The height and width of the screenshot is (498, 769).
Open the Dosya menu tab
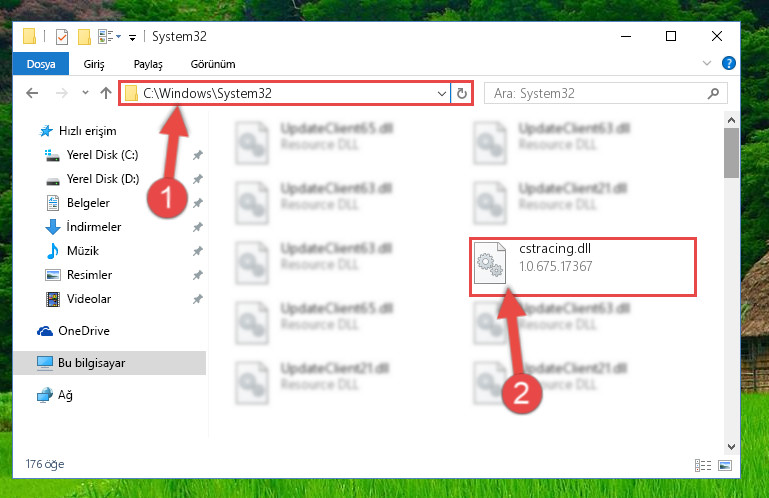pyautogui.click(x=41, y=64)
